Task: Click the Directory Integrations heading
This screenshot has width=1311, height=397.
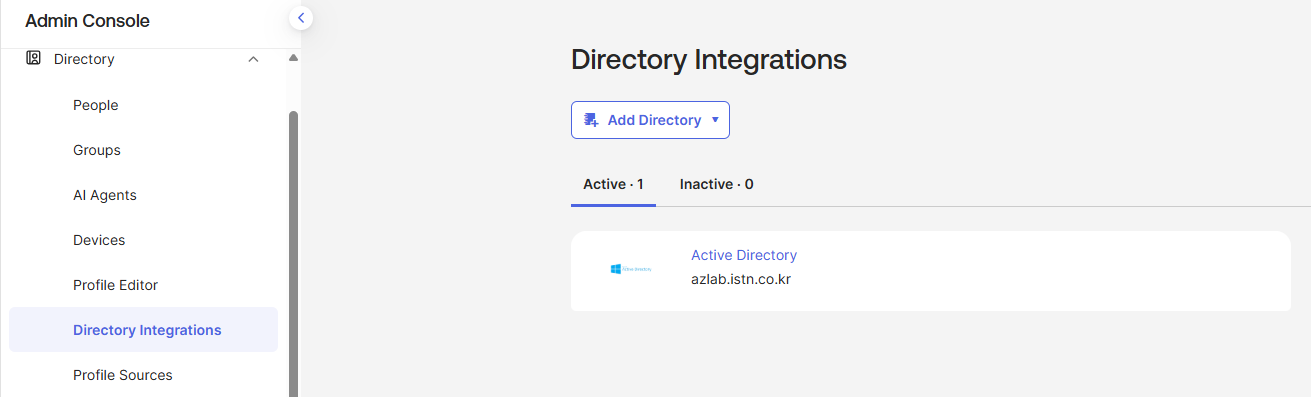Action: (x=709, y=59)
